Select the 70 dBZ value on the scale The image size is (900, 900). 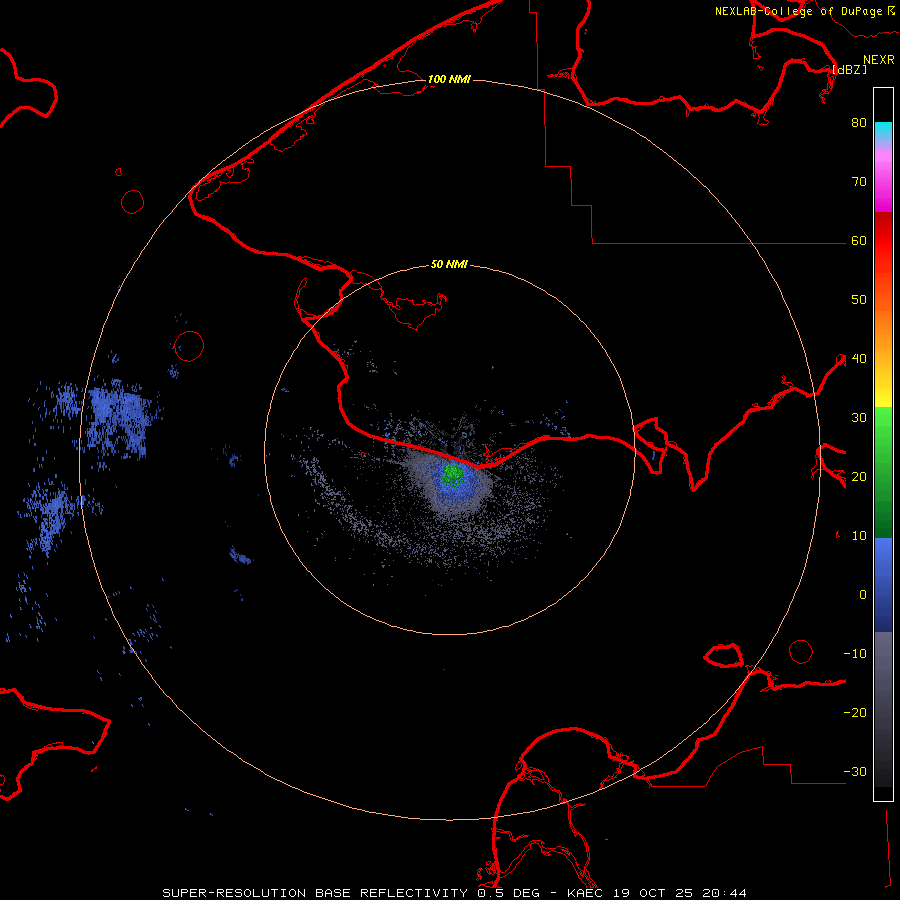(x=859, y=181)
